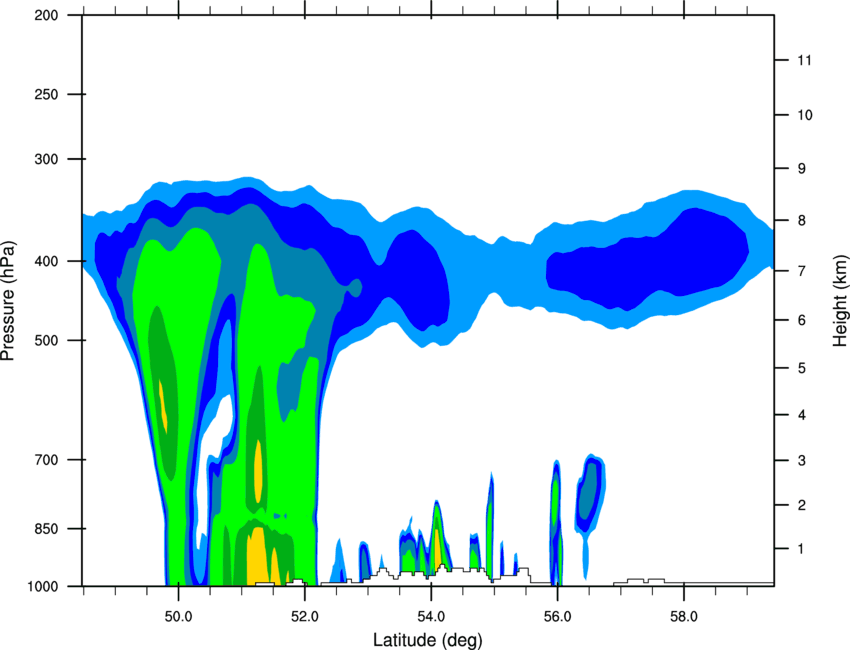Click the 56.0 latitude tick label
850x650 pixels.
click(557, 617)
